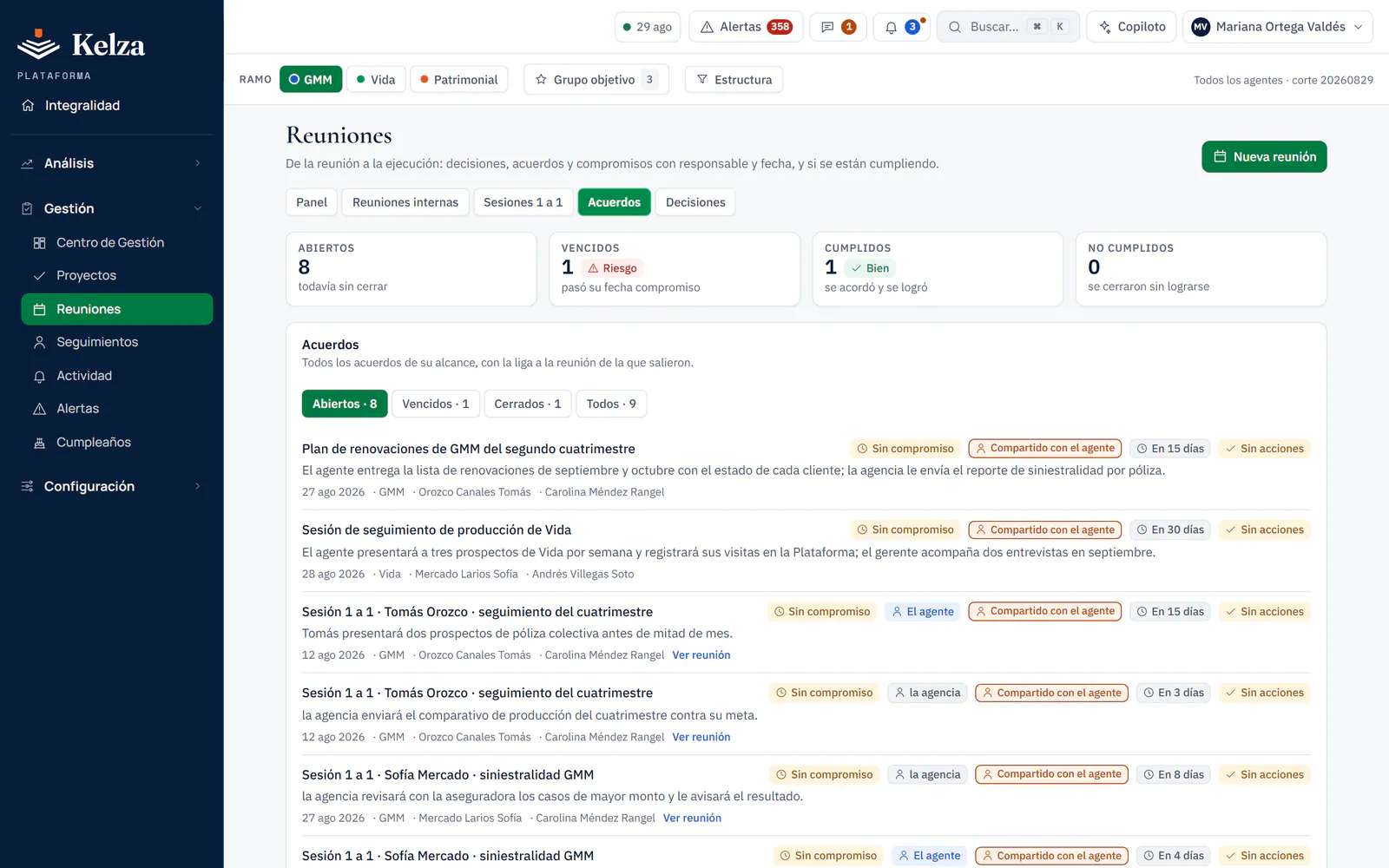
Task: Expand the Análisis sidebar section
Action: 111,163
